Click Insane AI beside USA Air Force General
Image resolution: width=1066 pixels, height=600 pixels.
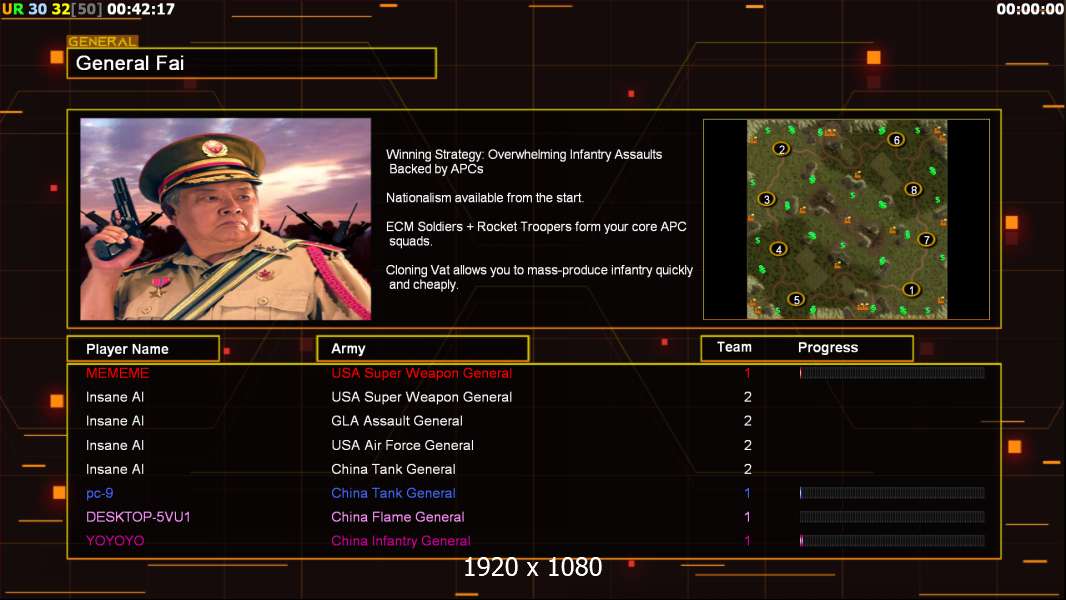tap(115, 446)
